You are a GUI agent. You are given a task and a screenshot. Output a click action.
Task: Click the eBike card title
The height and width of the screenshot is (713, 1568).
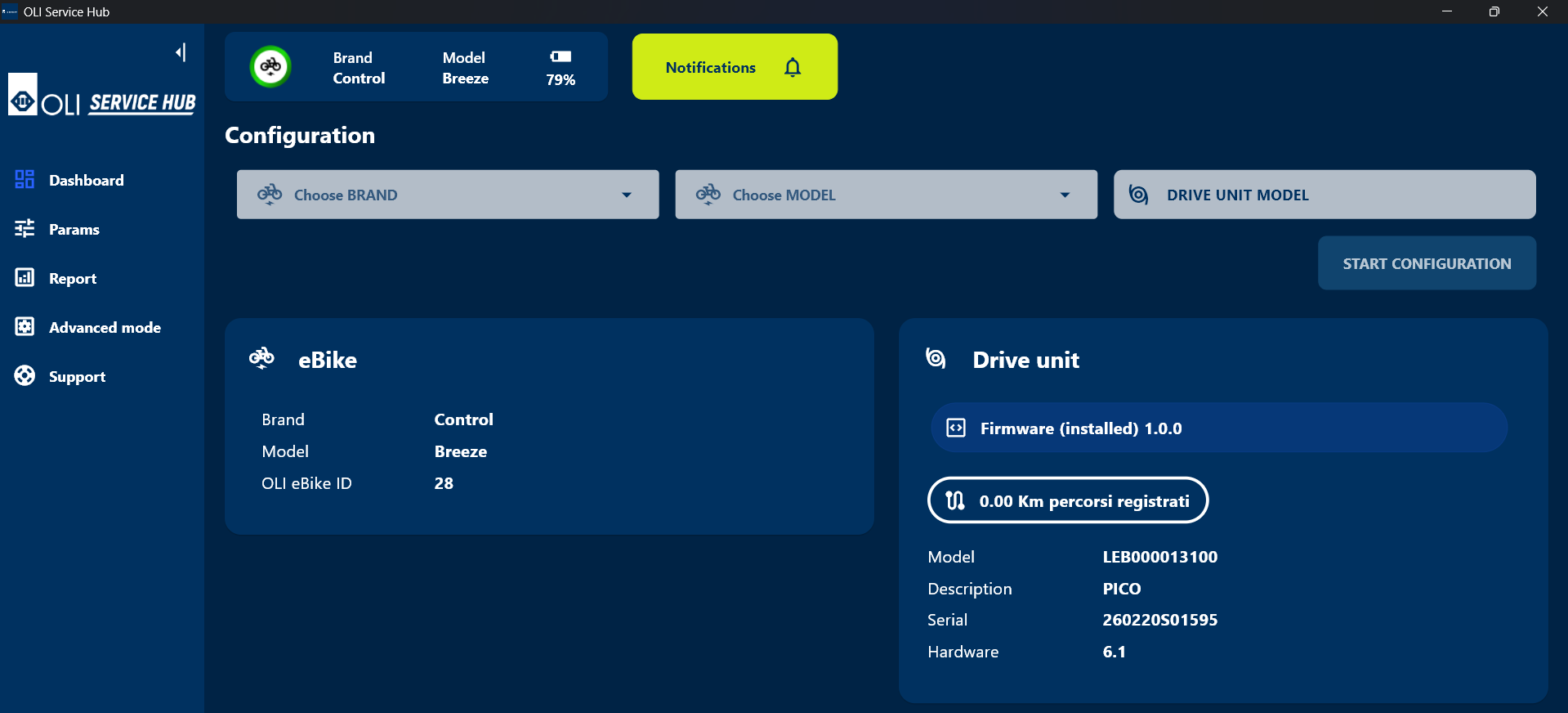328,360
